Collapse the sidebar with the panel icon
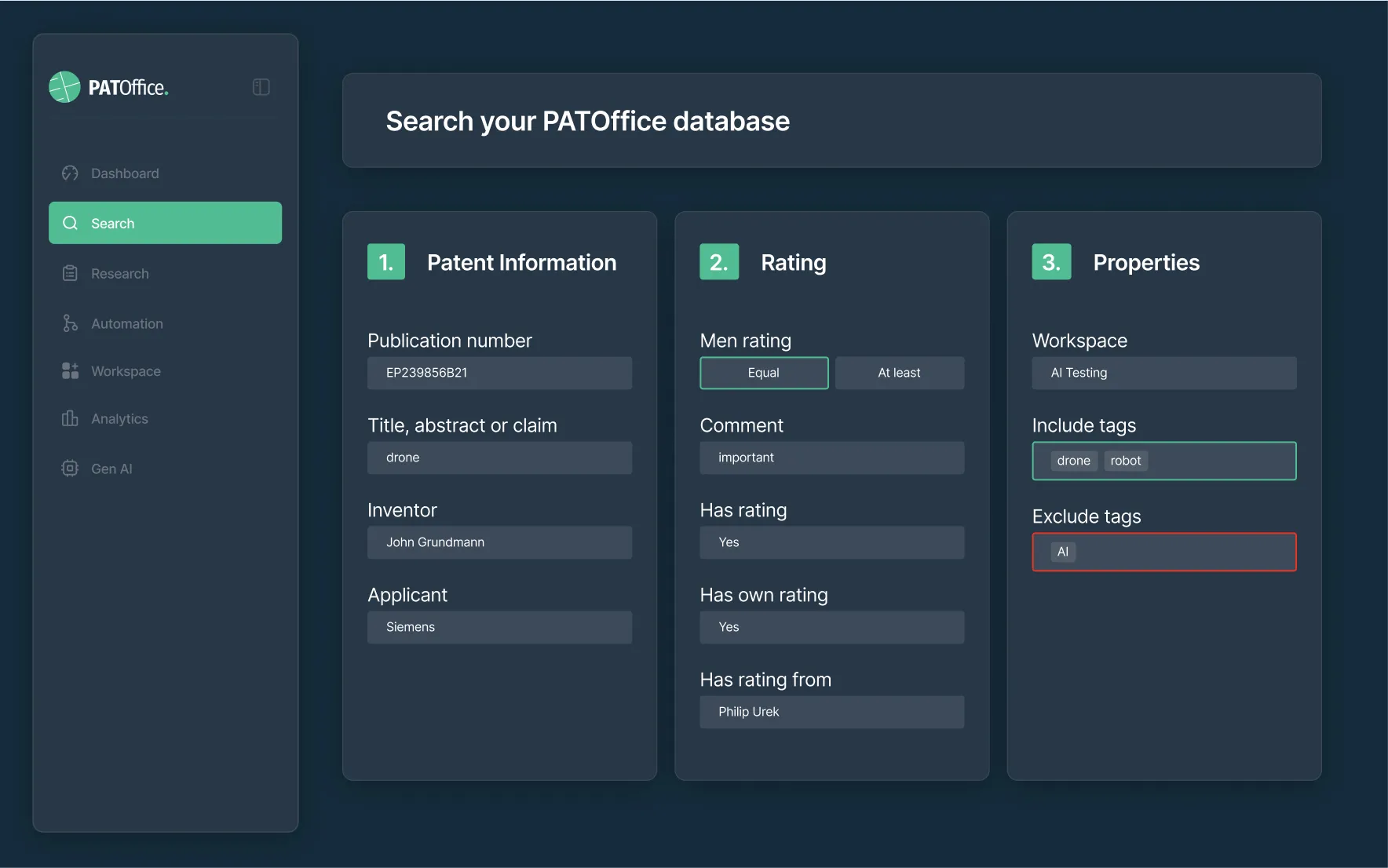 point(261,86)
